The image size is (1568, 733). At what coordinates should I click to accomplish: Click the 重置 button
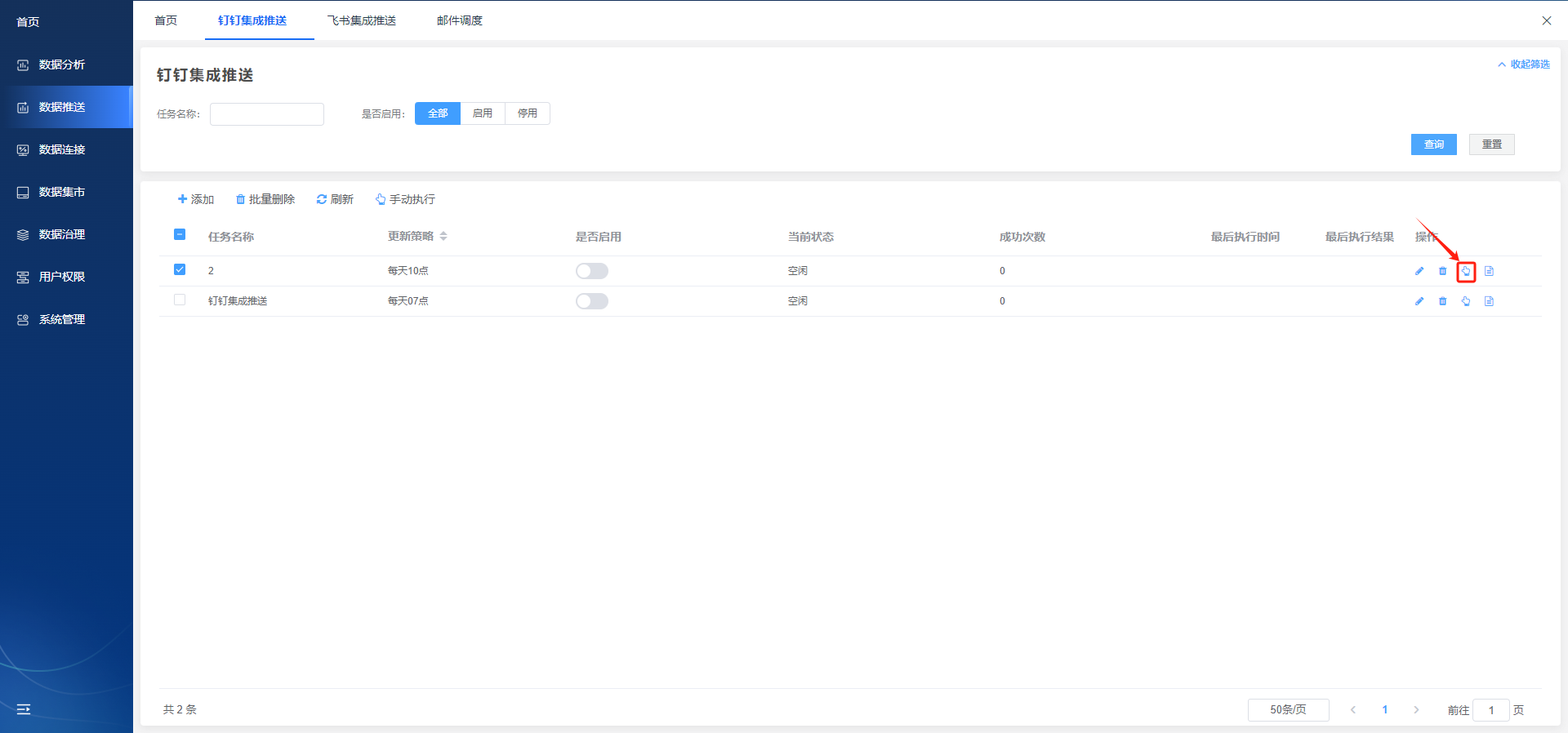point(1492,144)
